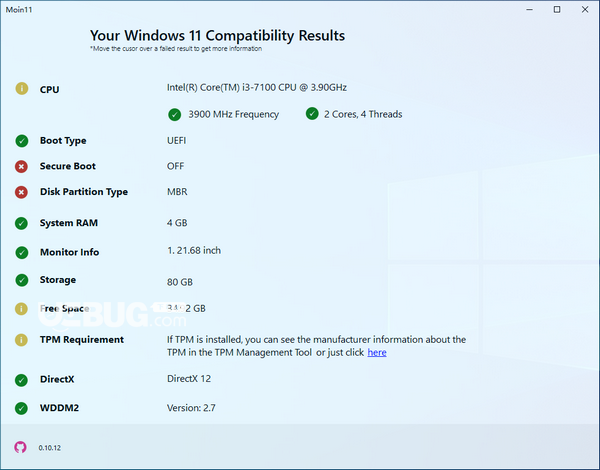Click the Disk Partition Type label

point(84,192)
